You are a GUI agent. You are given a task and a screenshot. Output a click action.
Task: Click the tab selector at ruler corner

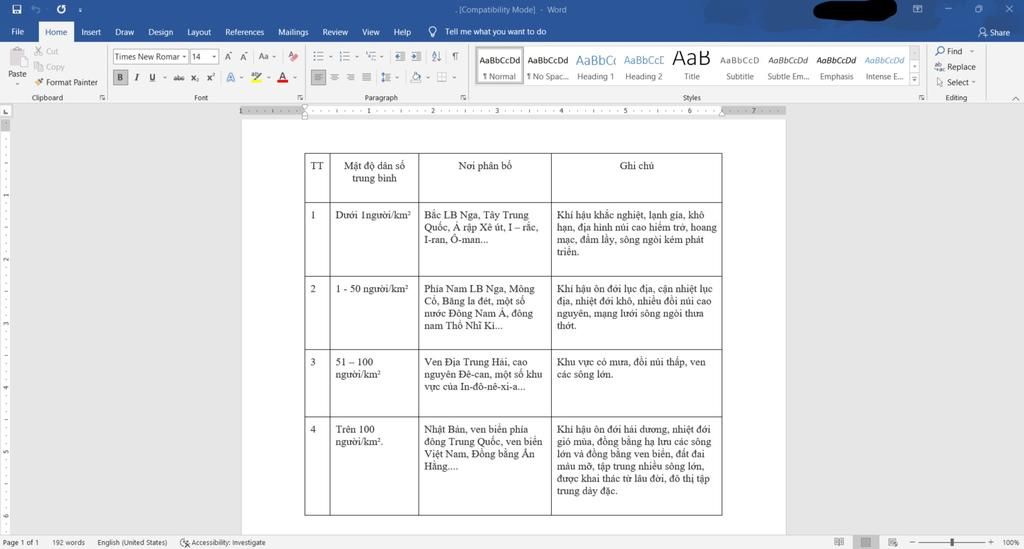point(6,112)
